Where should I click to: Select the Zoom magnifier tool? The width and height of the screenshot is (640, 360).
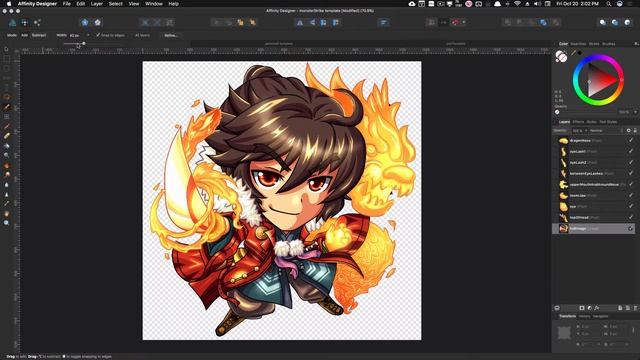pyautogui.click(x=7, y=223)
